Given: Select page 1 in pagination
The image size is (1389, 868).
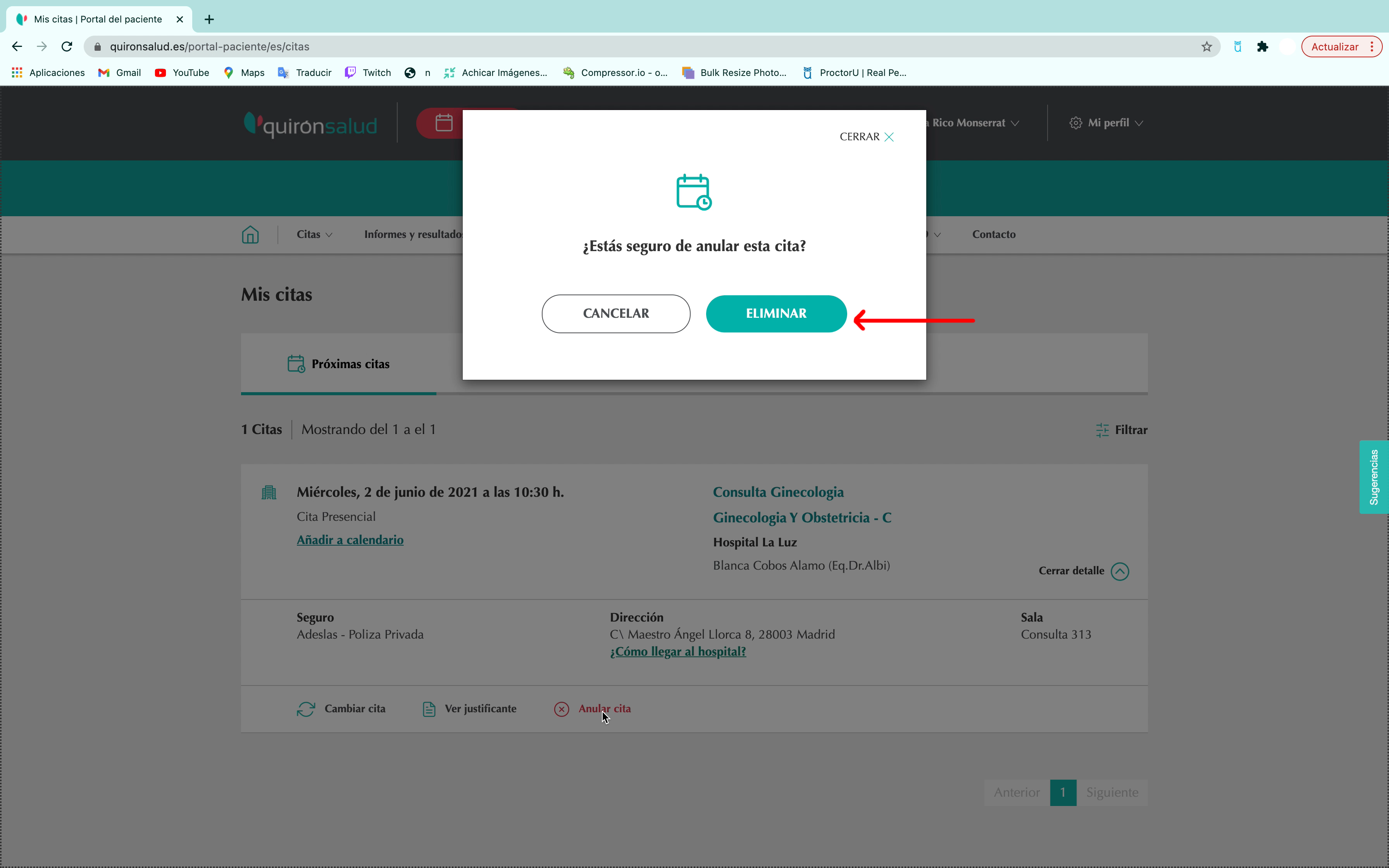Looking at the screenshot, I should click(x=1063, y=792).
